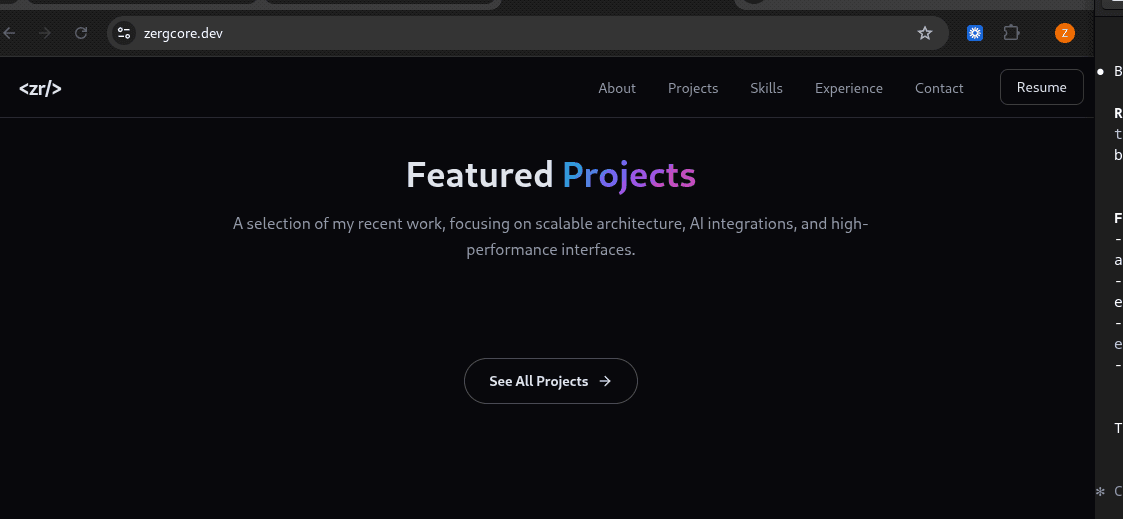Bookmark this page with the star icon
1123x519 pixels.
(925, 33)
